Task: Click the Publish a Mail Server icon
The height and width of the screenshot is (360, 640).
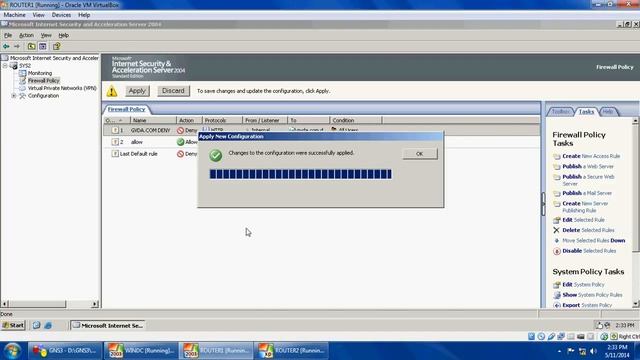Action: coord(557,193)
